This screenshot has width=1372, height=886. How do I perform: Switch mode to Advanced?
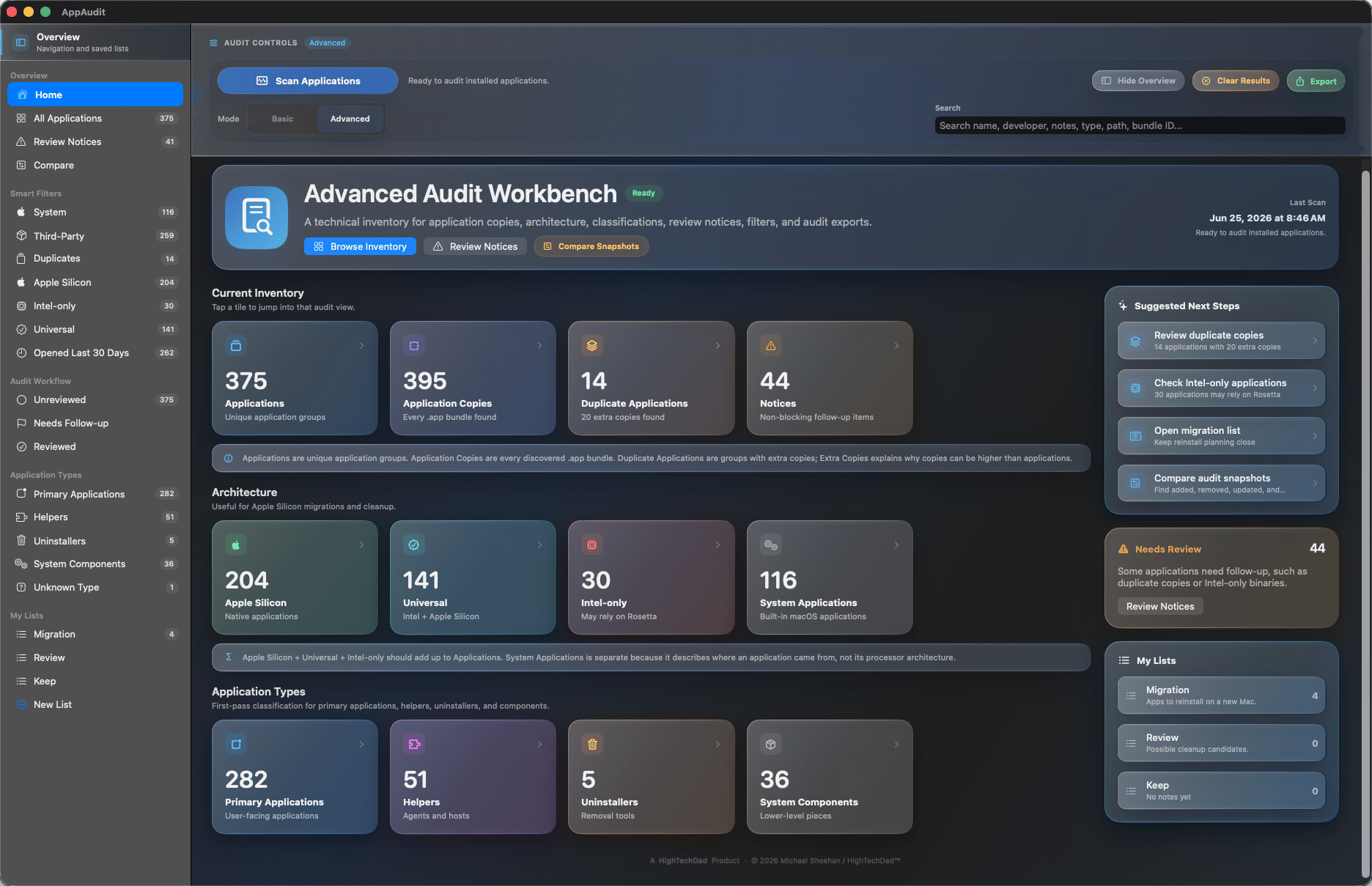(x=350, y=119)
